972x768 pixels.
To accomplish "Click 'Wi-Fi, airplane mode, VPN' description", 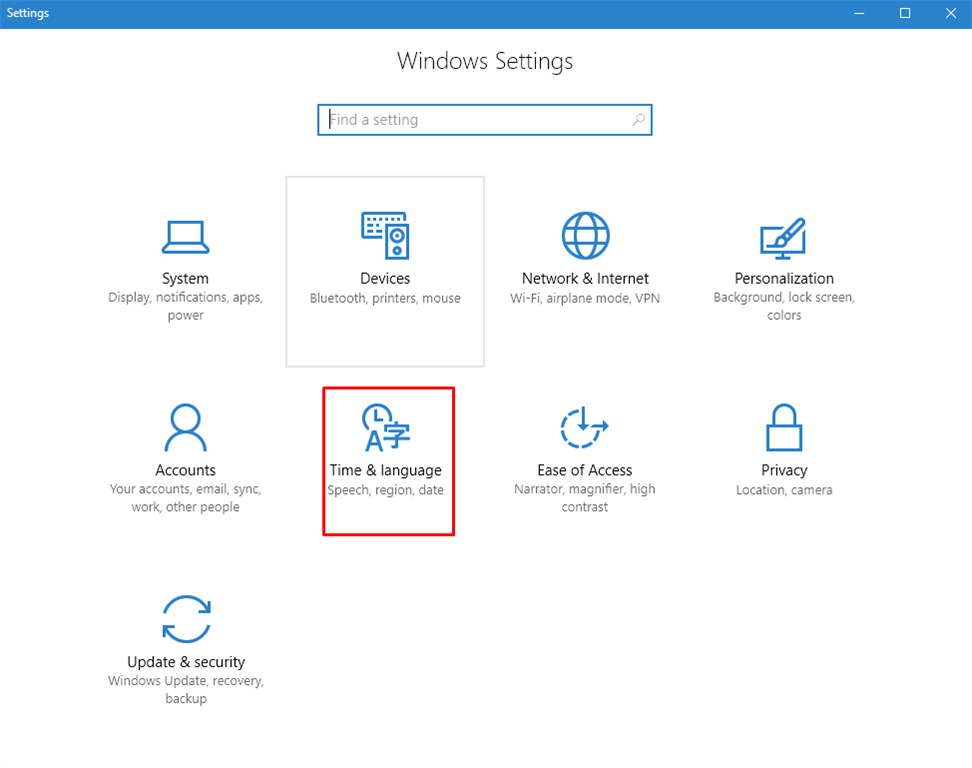I will coord(585,298).
